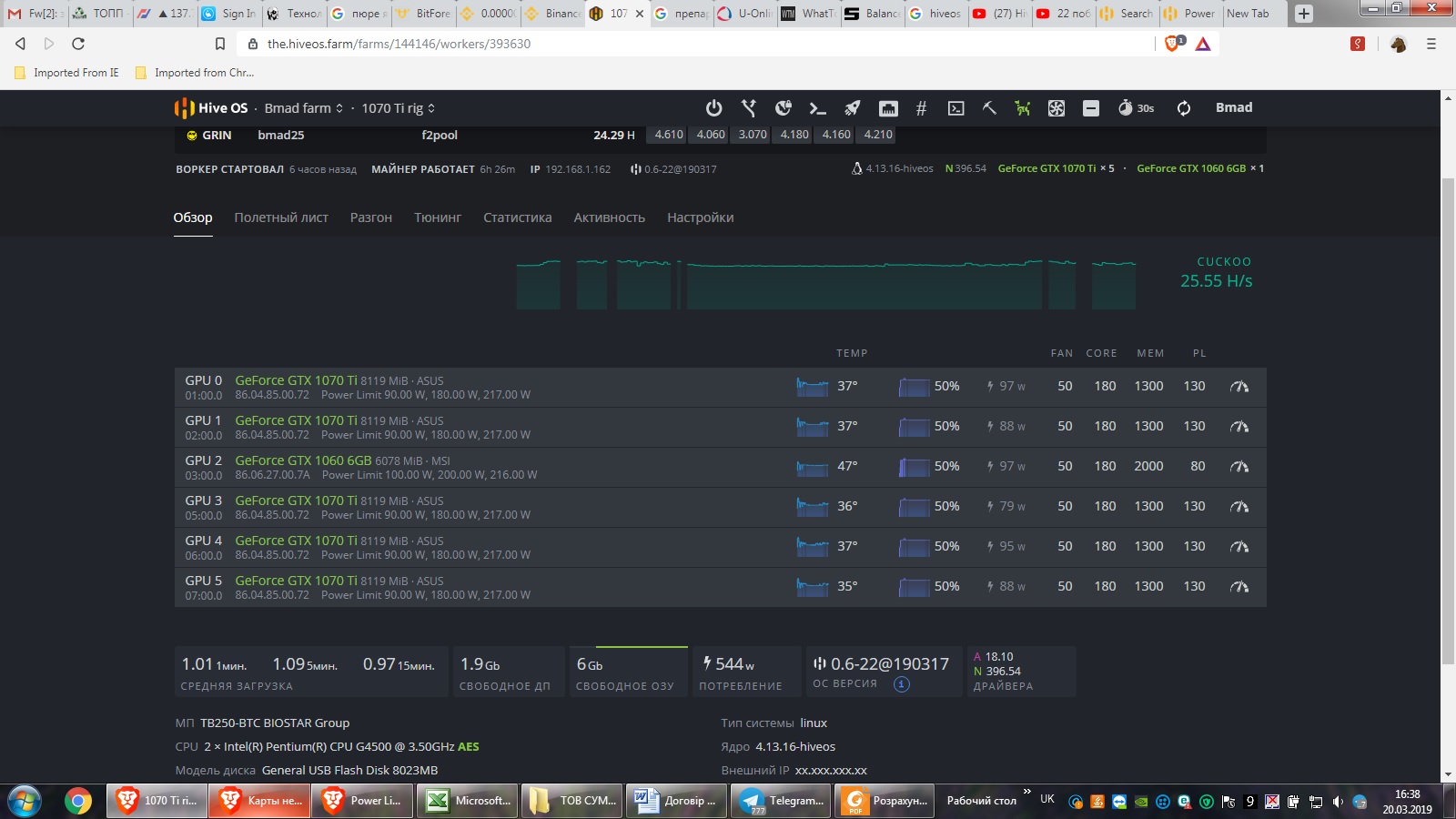
Task: Open the Разгон tab
Action: tap(371, 217)
